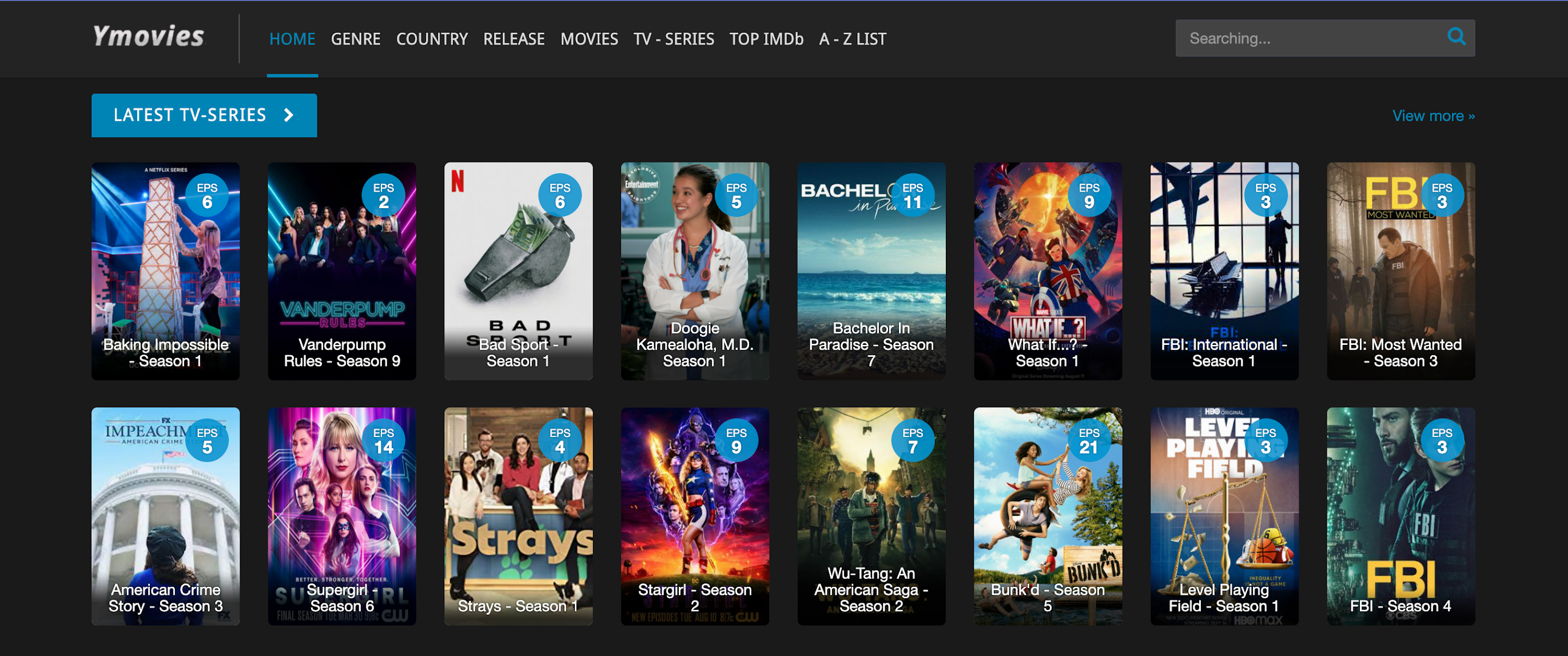Open the Country menu

click(x=432, y=39)
